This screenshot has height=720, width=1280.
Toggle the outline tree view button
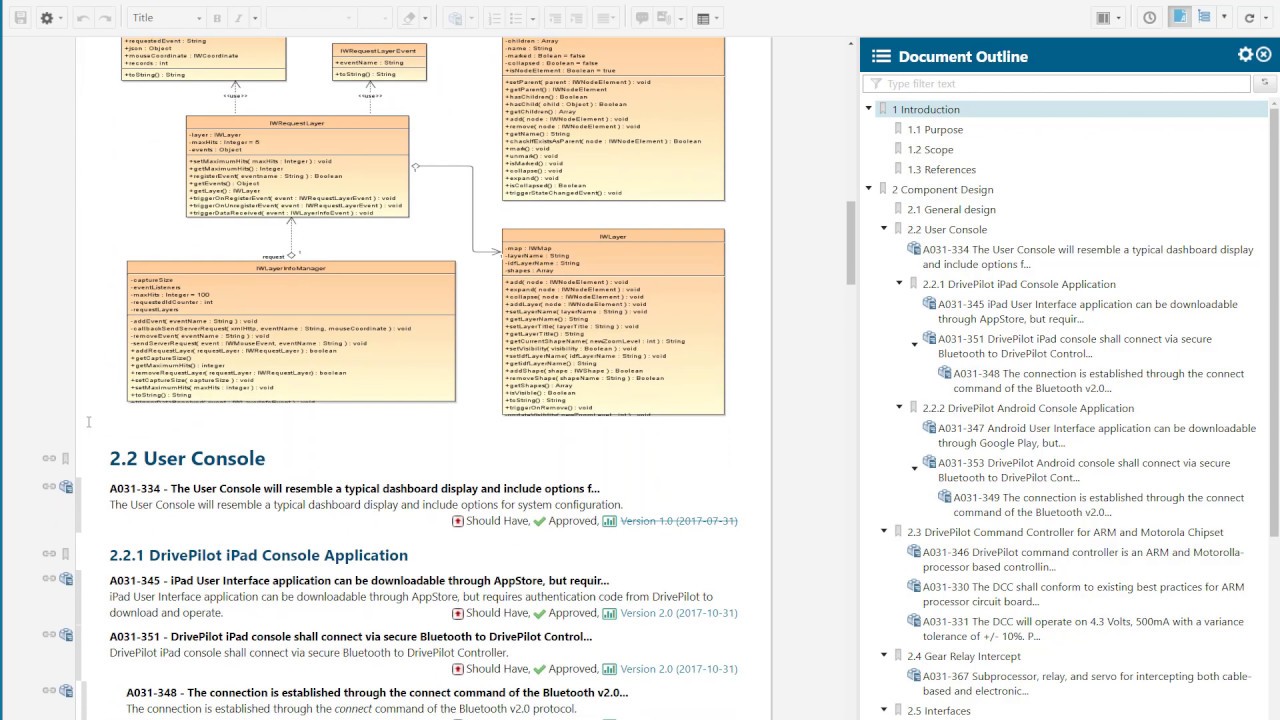[x=1204, y=18]
